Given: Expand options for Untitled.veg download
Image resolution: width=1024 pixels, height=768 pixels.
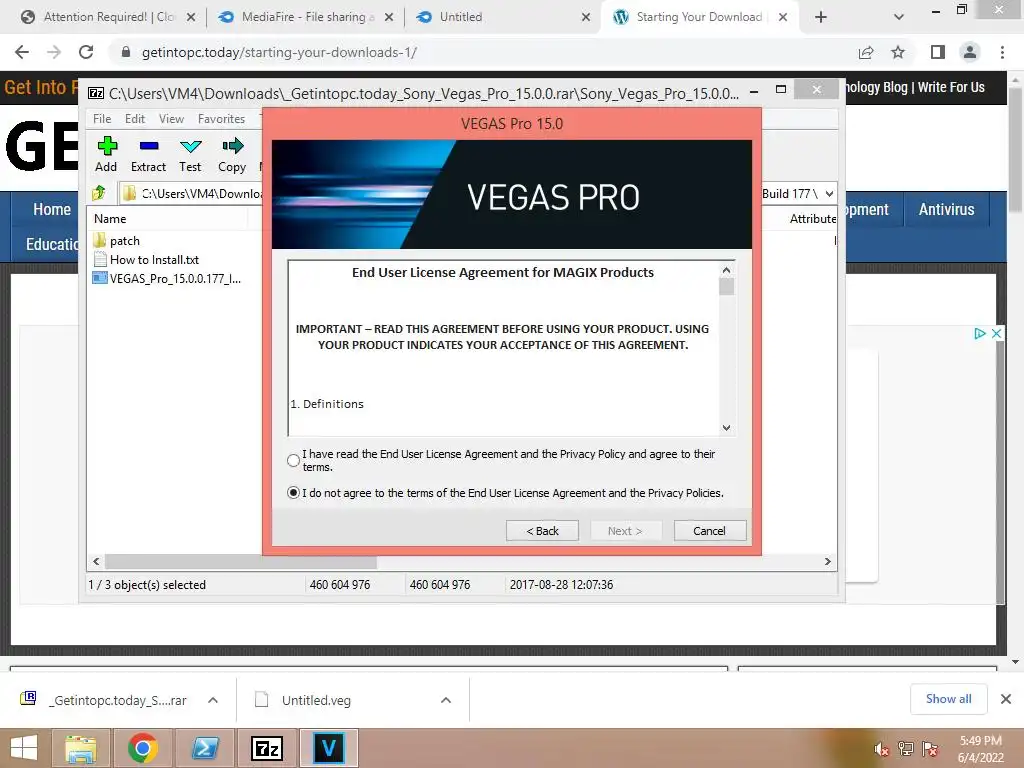Looking at the screenshot, I should point(446,700).
